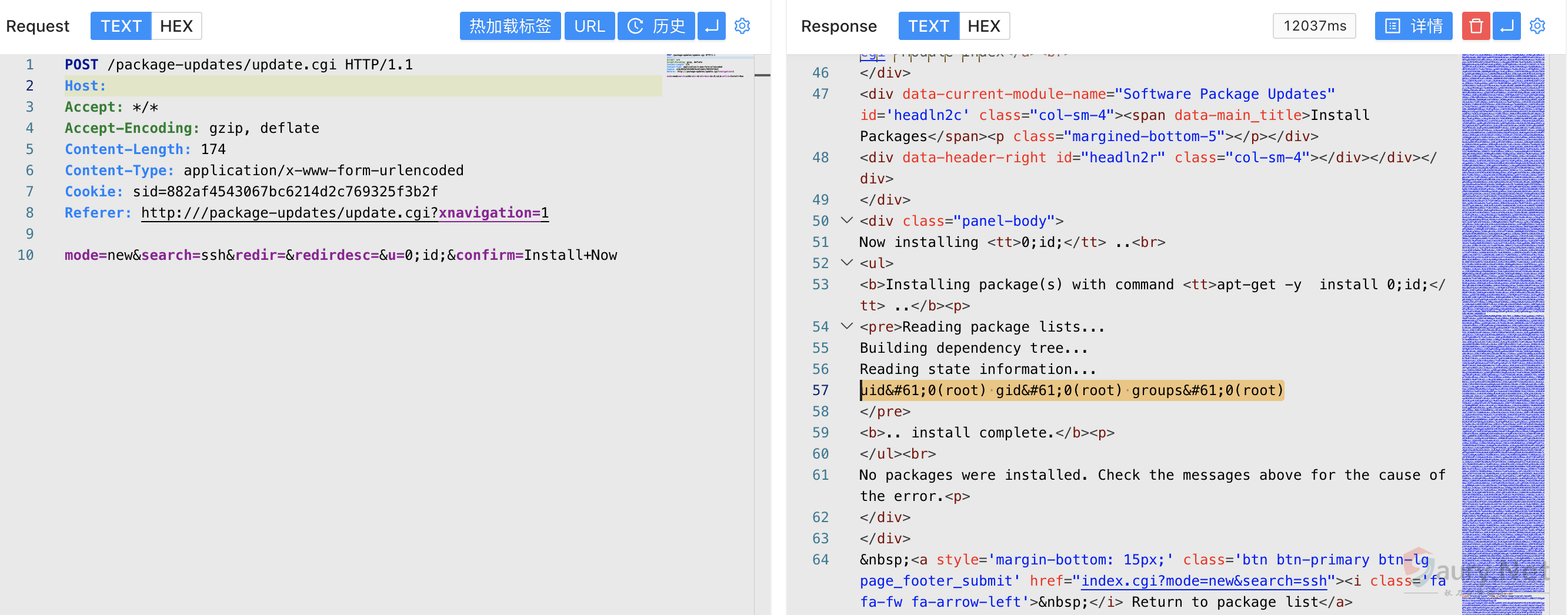Select TEXT view in Response panel
Image resolution: width=1568 pixels, height=615 pixels.
point(928,26)
